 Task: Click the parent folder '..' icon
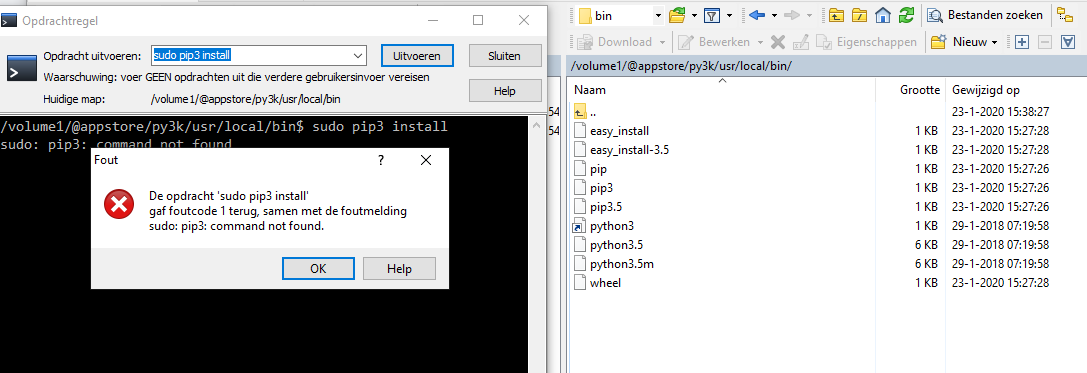pos(580,112)
